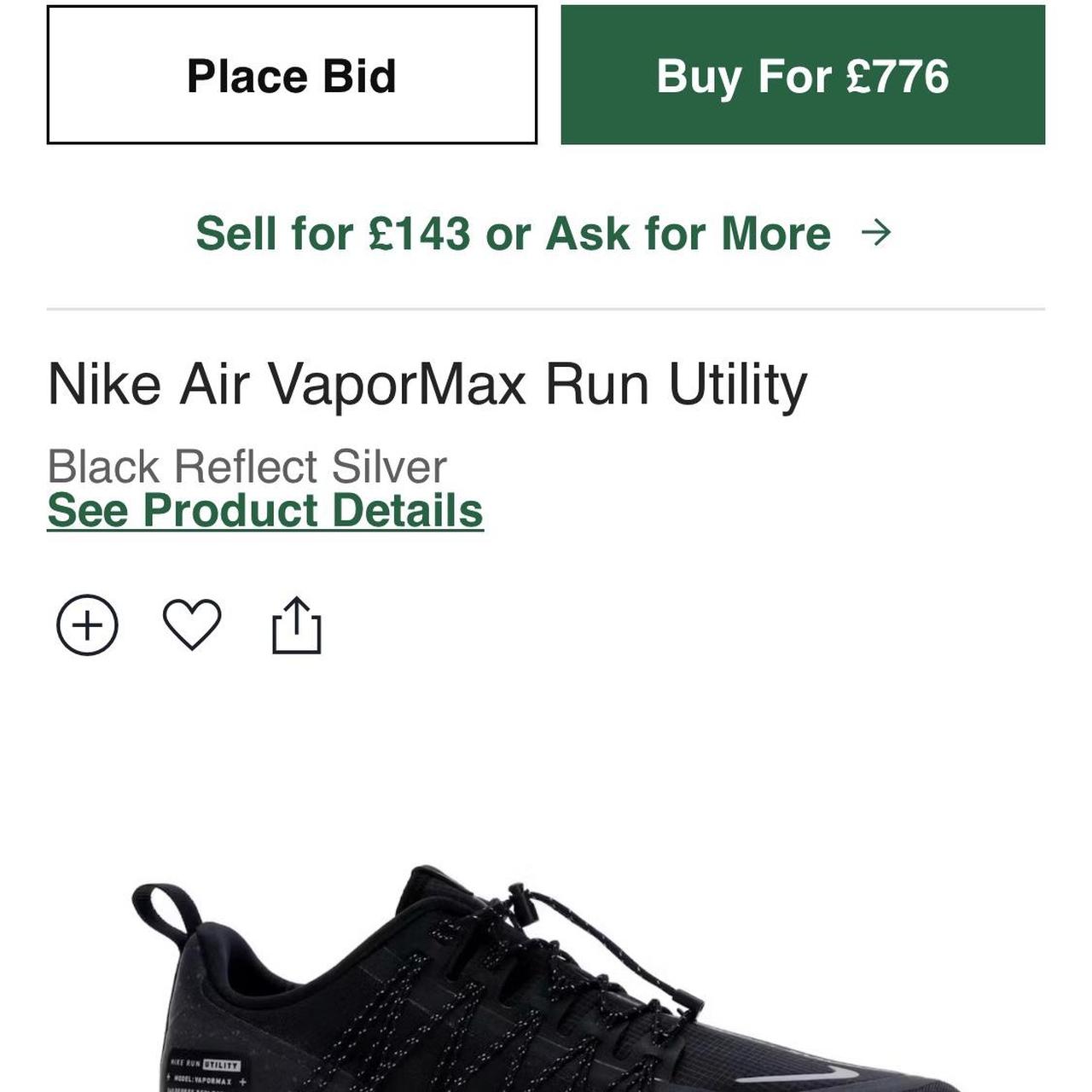Select the Nike Air VaporMax Run Utility title
The height and width of the screenshot is (1092, 1092).
click(427, 384)
